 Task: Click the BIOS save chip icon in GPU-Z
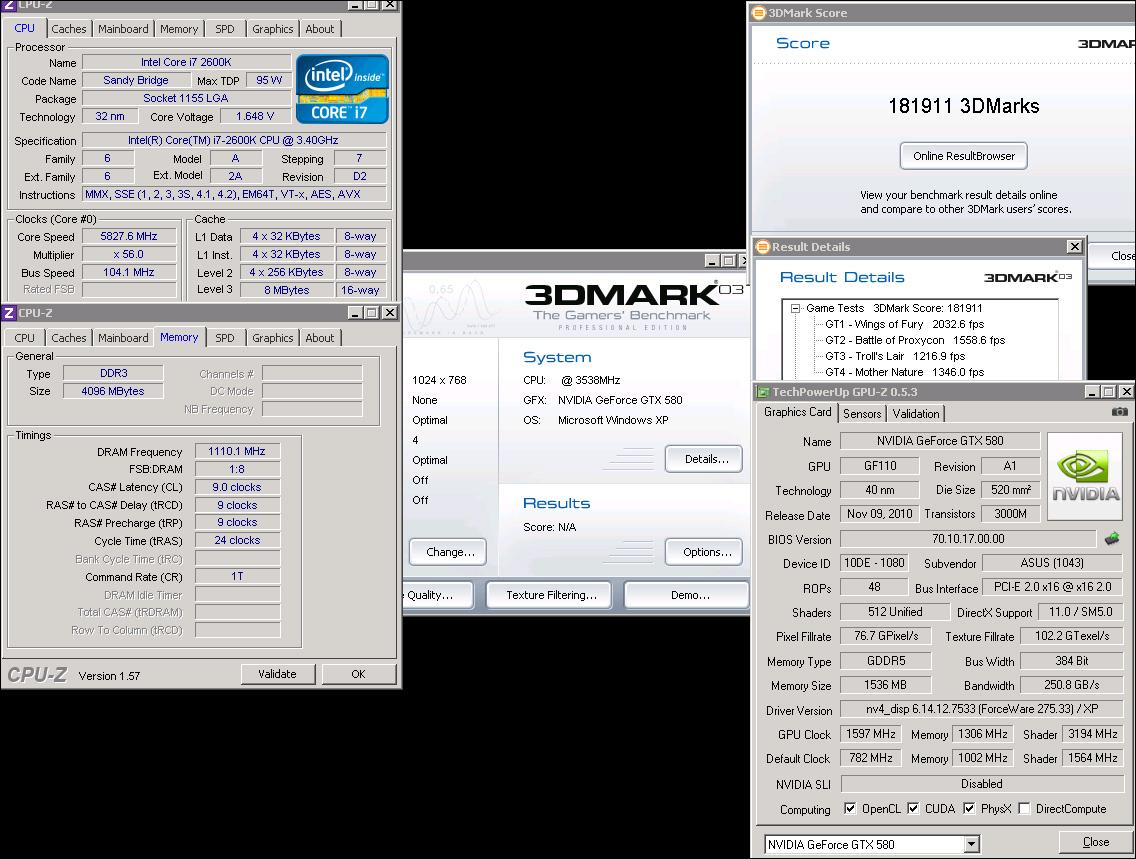coord(1112,538)
